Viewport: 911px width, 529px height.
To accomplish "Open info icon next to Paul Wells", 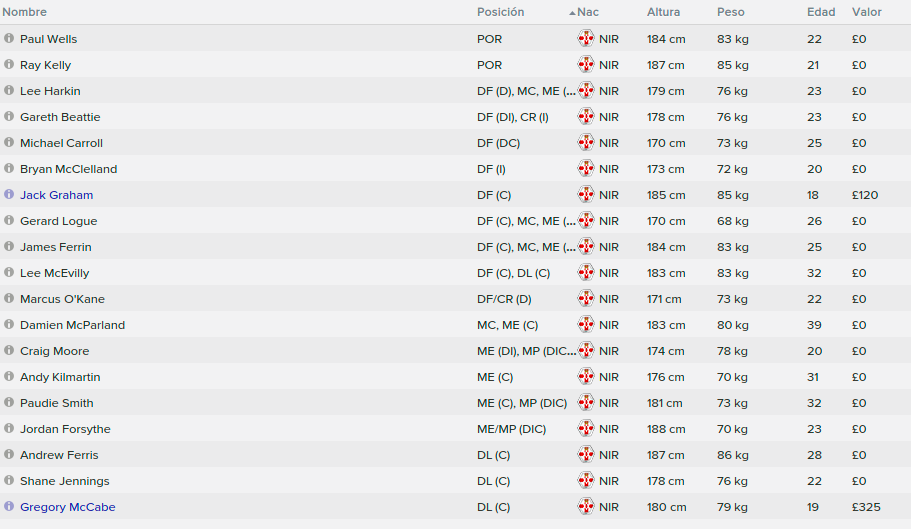I will click(9, 38).
